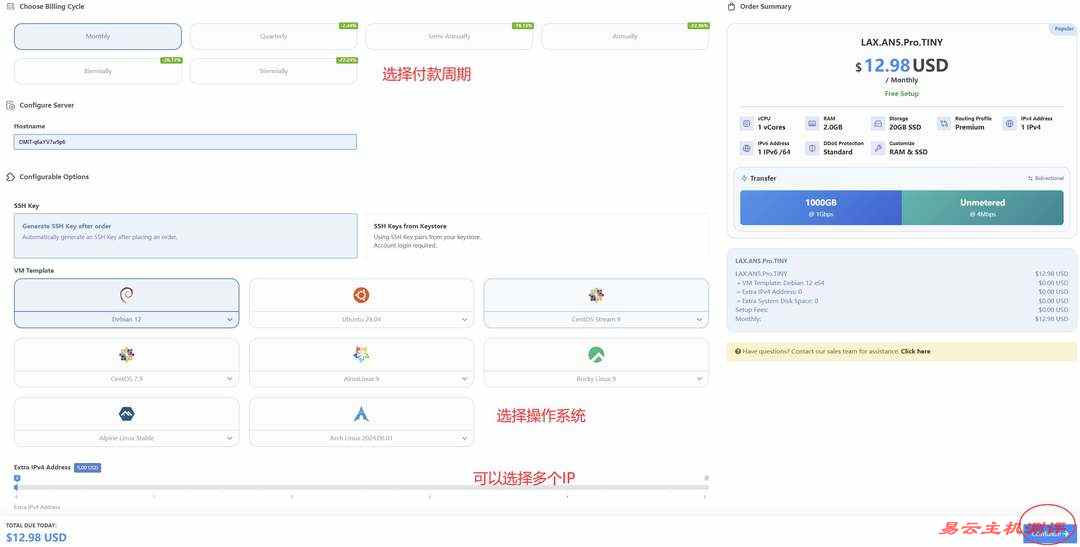Click the Configure Server heading icon
Viewport: 1080px width, 547px height.
click(10, 105)
